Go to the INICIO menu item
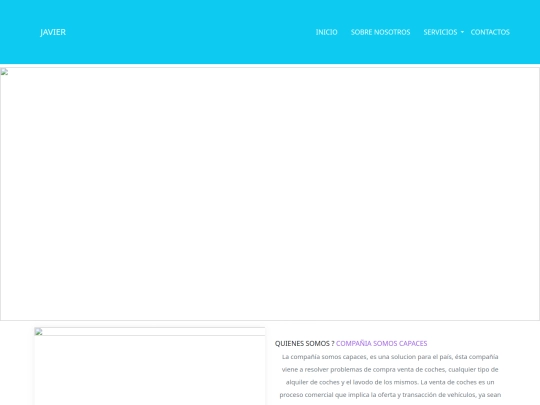 point(326,32)
